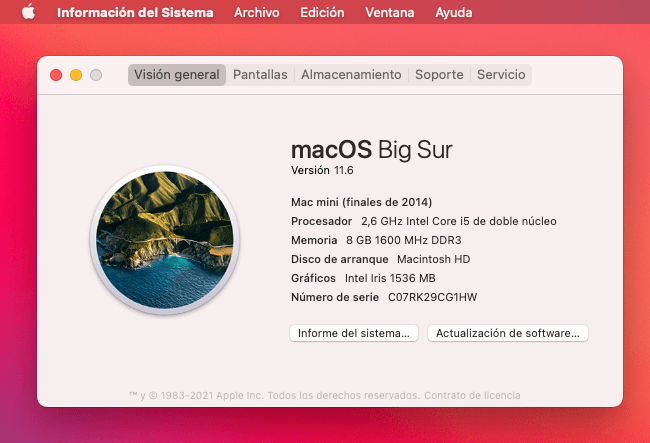Click the Gráficos Intel Iris 1536 MB line
650x443 pixels.
(363, 278)
